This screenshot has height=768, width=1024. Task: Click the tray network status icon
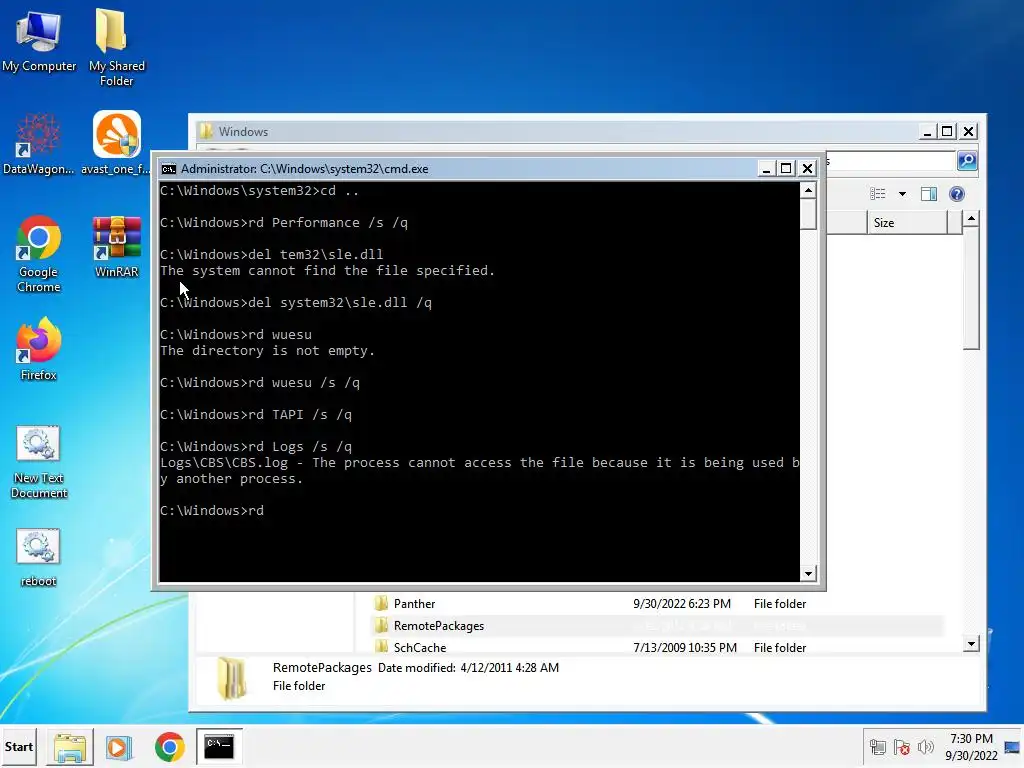pyautogui.click(x=877, y=747)
